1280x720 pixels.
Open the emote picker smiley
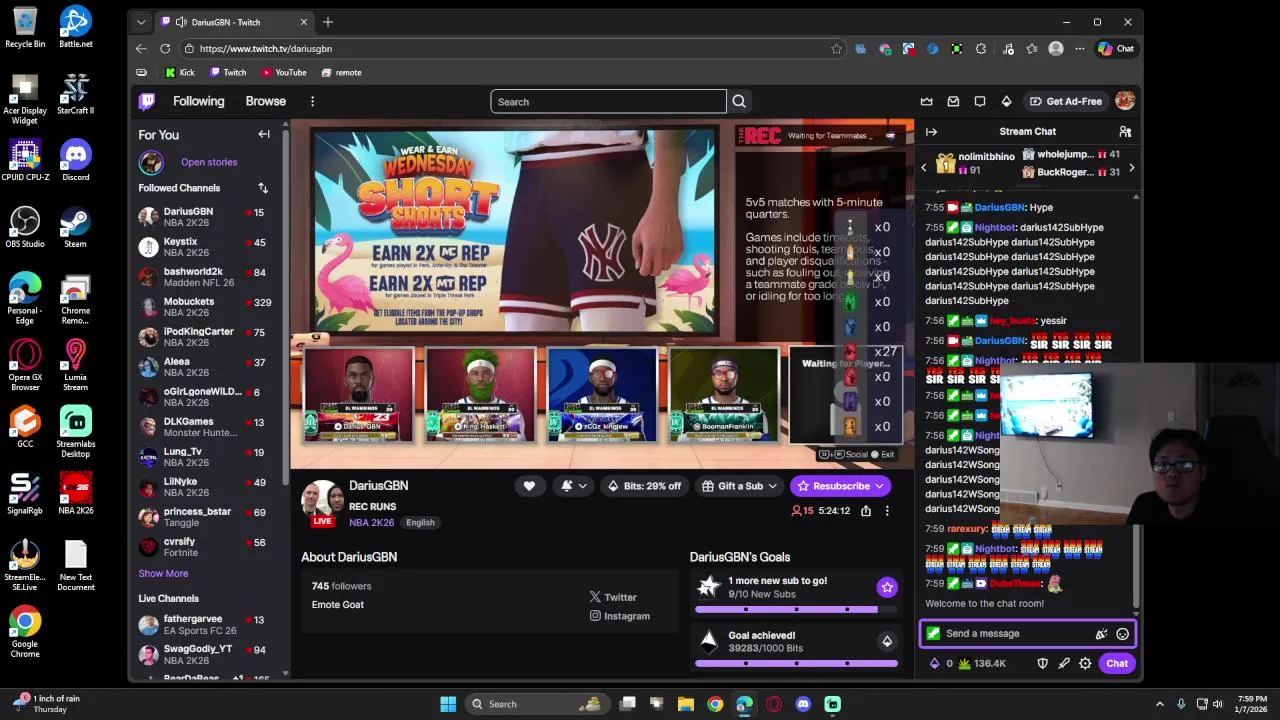(x=1122, y=634)
